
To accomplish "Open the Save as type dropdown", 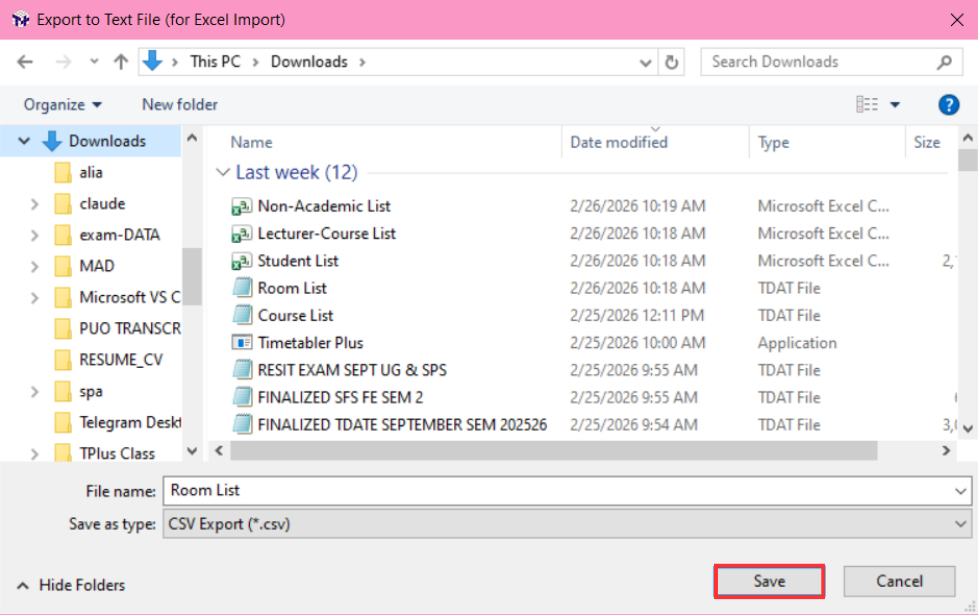I will 567,524.
